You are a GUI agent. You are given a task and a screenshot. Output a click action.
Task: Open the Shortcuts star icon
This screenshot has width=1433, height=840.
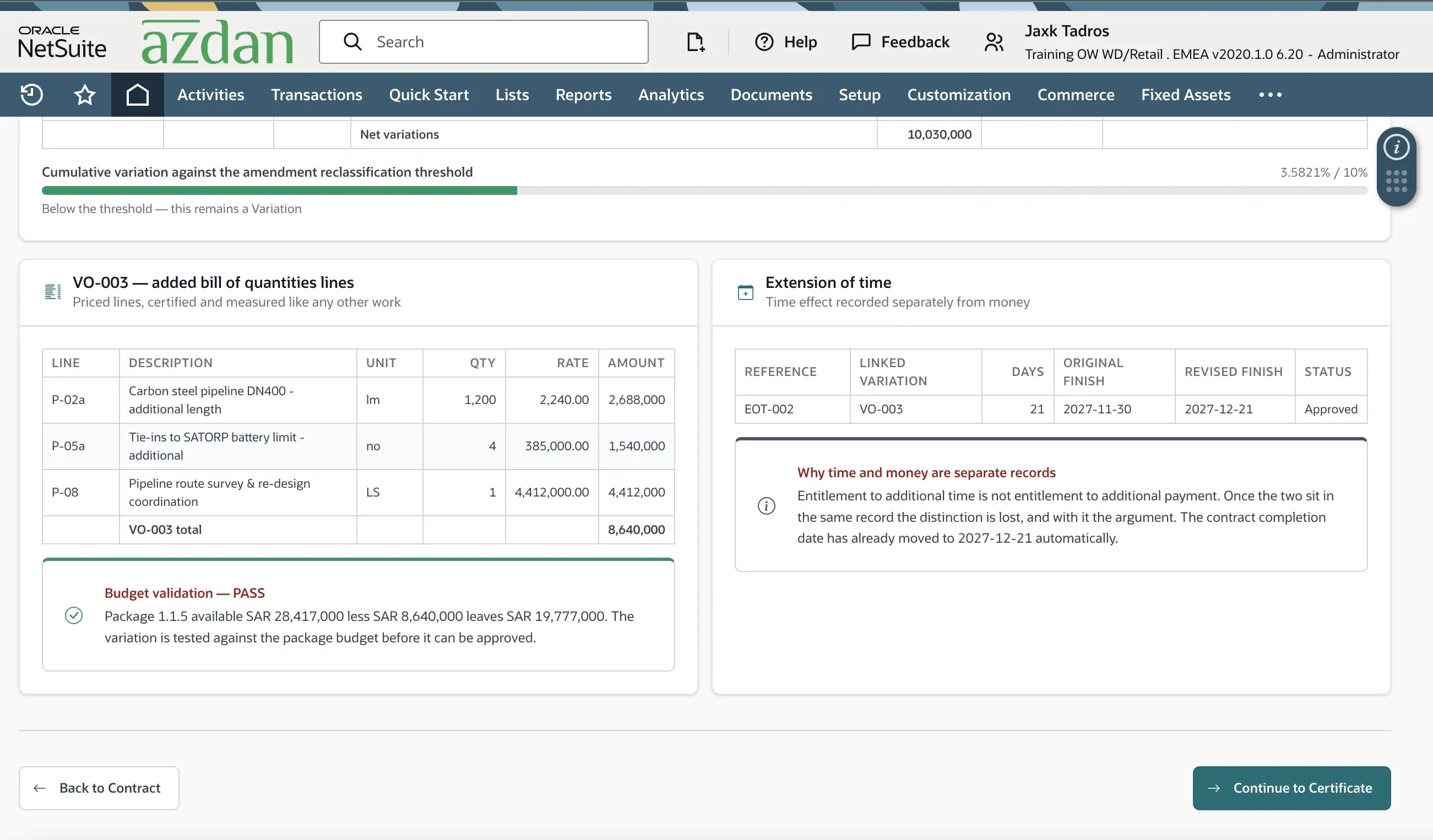tap(85, 94)
